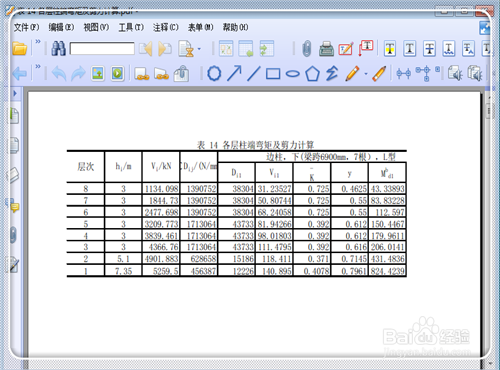Select the Arrow drawing tool
This screenshot has height=370, width=500.
(x=234, y=73)
